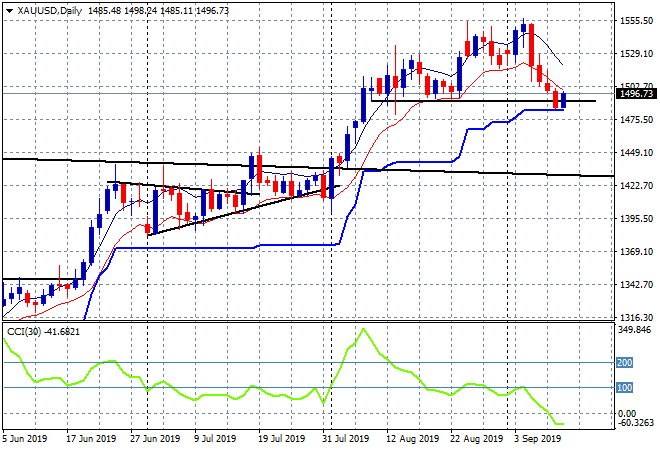
Task: Click the 1555.50 price axis label
Action: (x=636, y=21)
